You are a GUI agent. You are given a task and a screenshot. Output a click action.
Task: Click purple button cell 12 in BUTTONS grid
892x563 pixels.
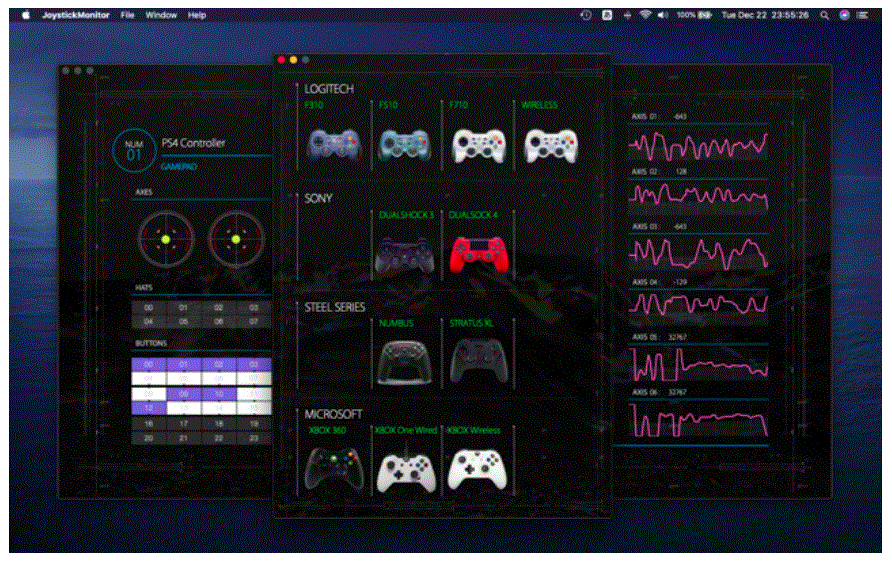coord(148,408)
